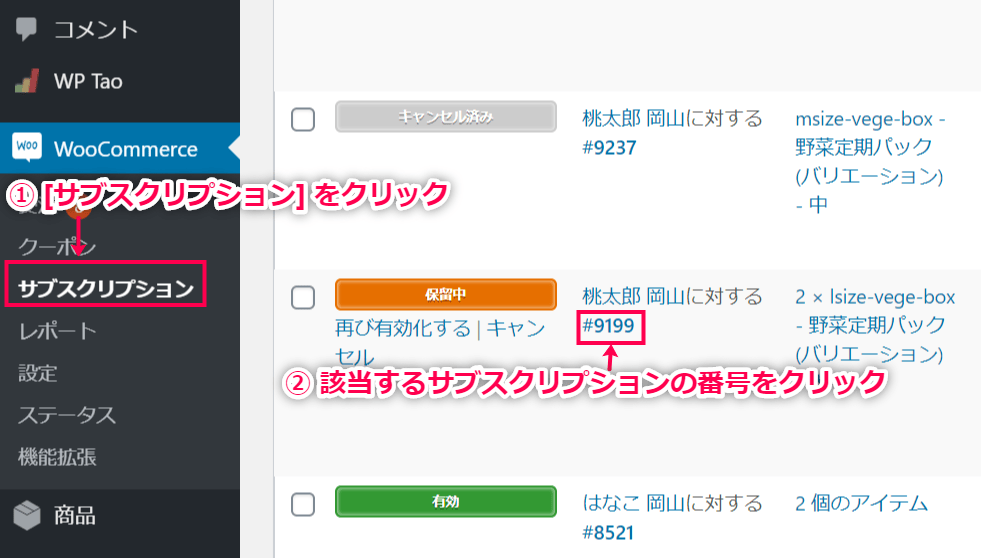Click the WP Tao chart icon
This screenshot has height=558, width=981.
tap(26, 81)
